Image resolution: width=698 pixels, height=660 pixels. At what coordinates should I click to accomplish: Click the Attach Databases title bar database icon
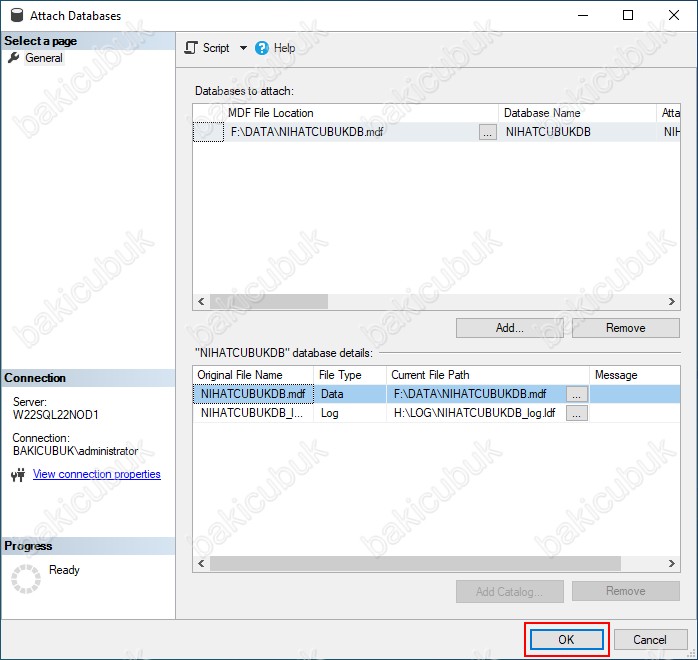pos(17,15)
